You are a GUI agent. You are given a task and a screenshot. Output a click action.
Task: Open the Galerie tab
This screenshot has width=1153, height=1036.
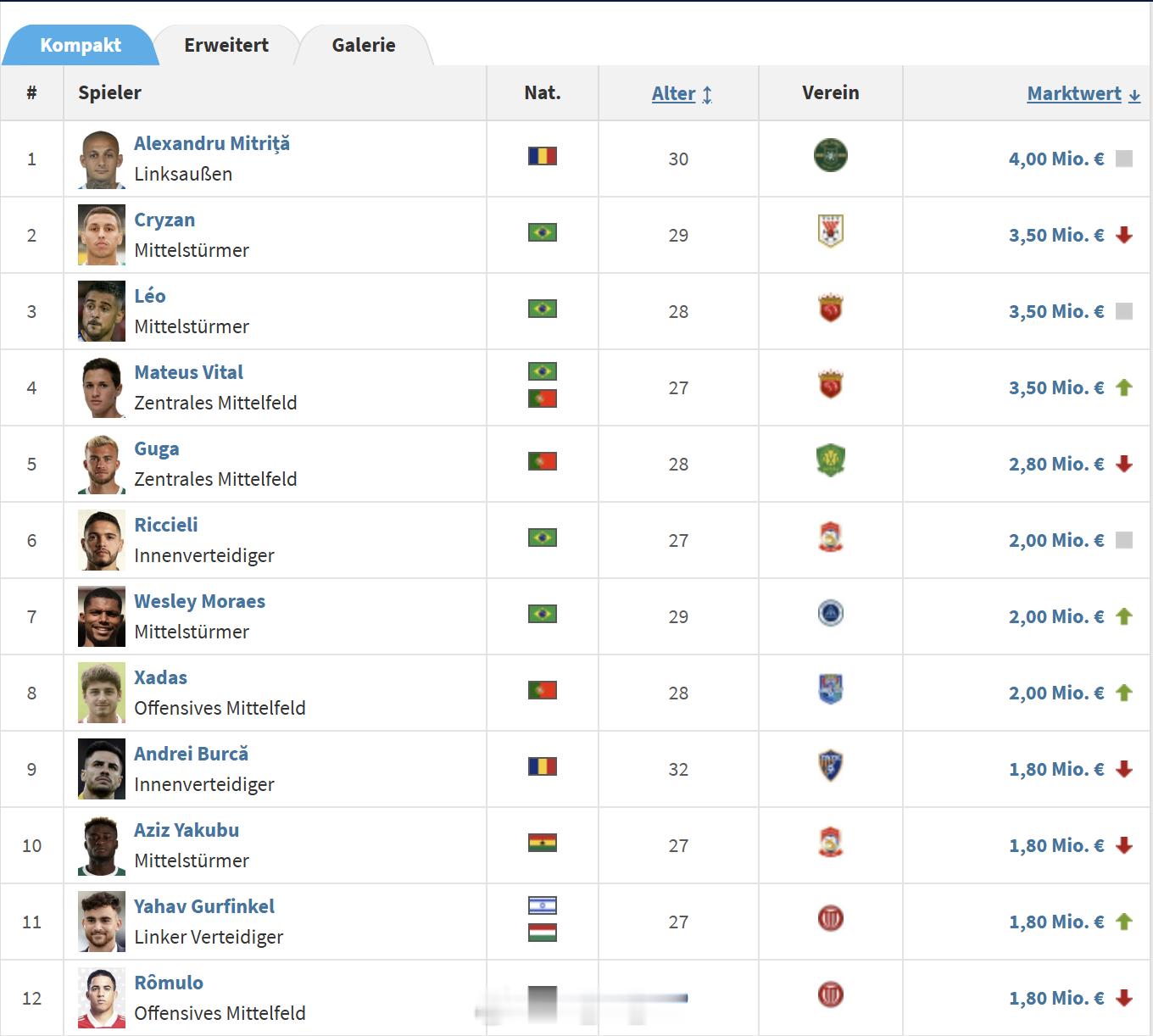[x=364, y=45]
